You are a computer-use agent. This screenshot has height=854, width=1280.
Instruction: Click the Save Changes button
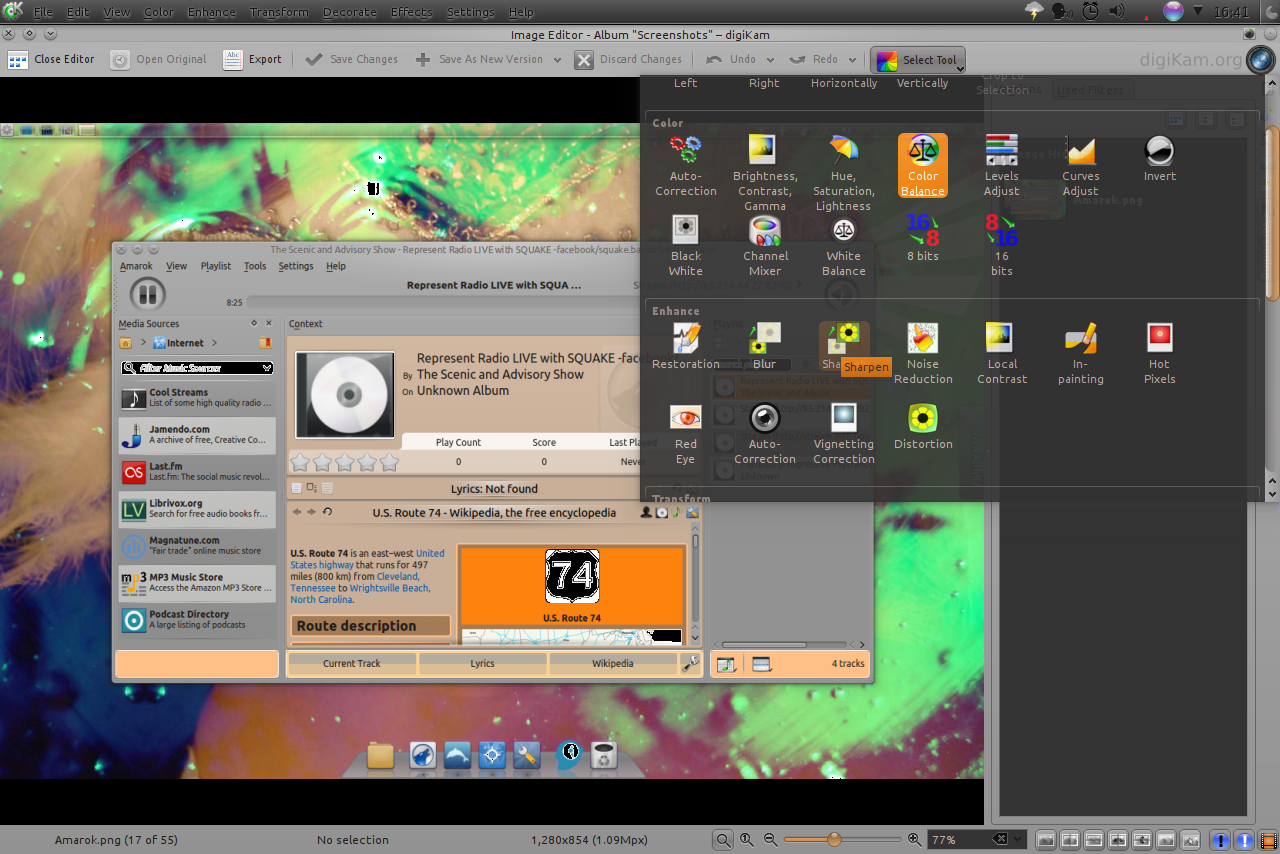point(351,60)
